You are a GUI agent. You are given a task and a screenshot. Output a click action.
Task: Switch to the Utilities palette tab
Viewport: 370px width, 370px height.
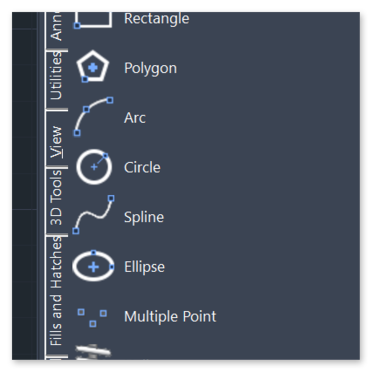[56, 76]
